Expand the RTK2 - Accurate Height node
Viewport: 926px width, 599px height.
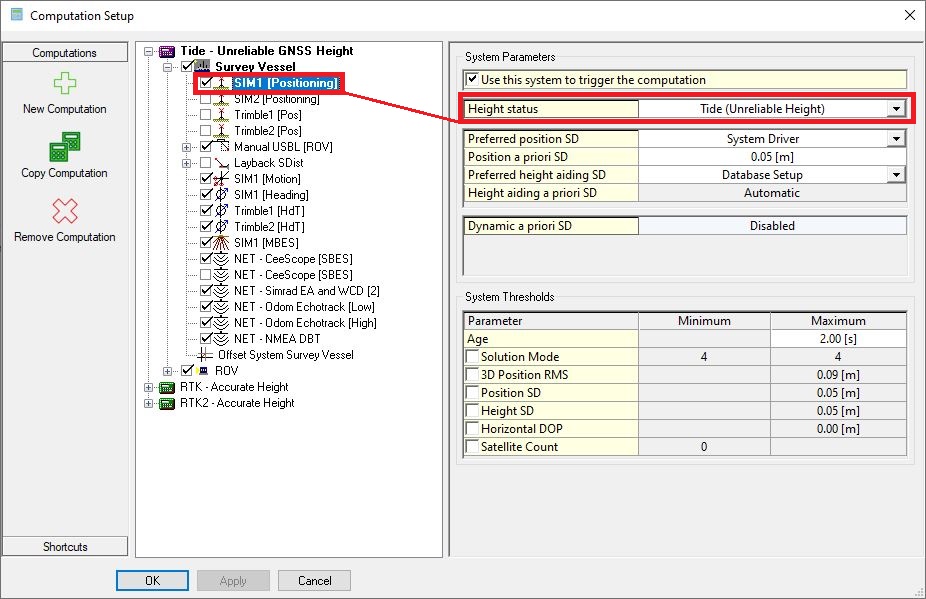pyautogui.click(x=150, y=403)
